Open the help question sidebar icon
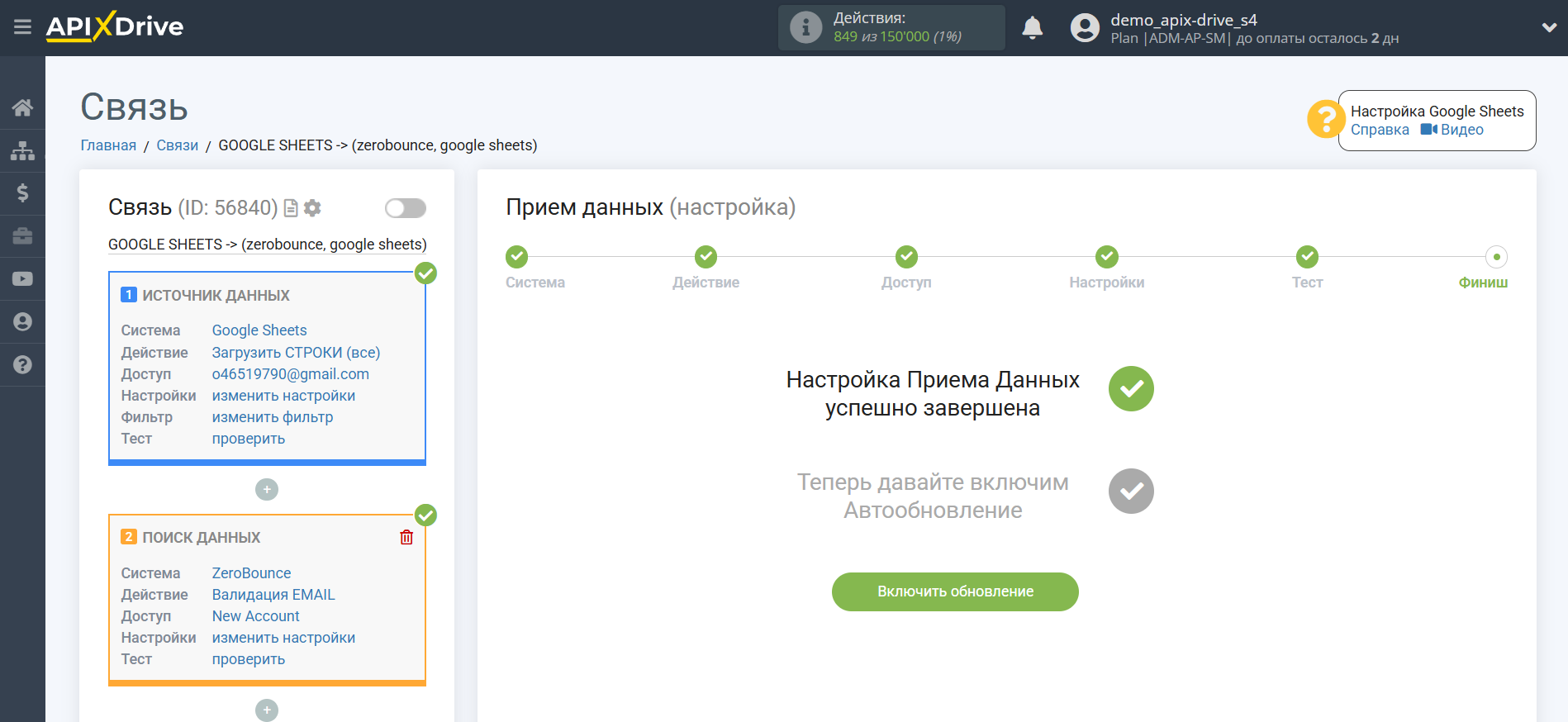 (x=22, y=364)
